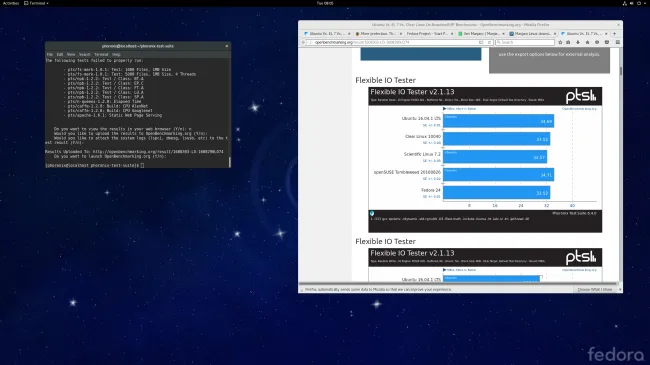The height and width of the screenshot is (365, 650).
Task: Open the Activities overview
Action: coord(11,3)
